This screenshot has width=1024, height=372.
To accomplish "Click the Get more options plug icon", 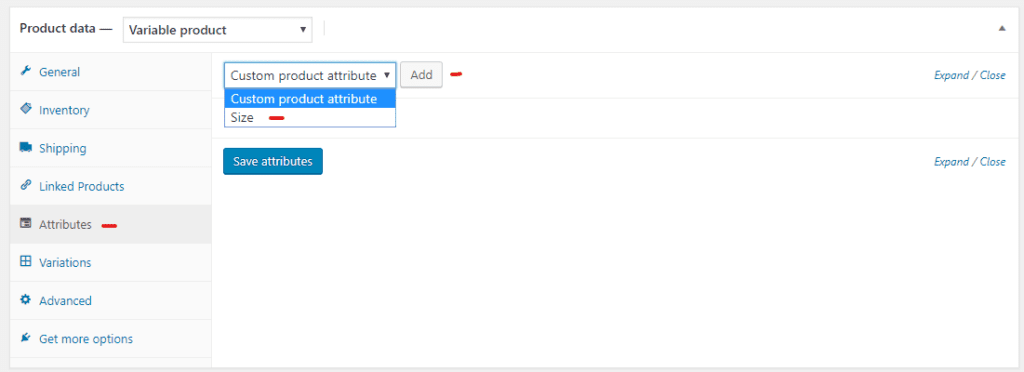I will 25,338.
